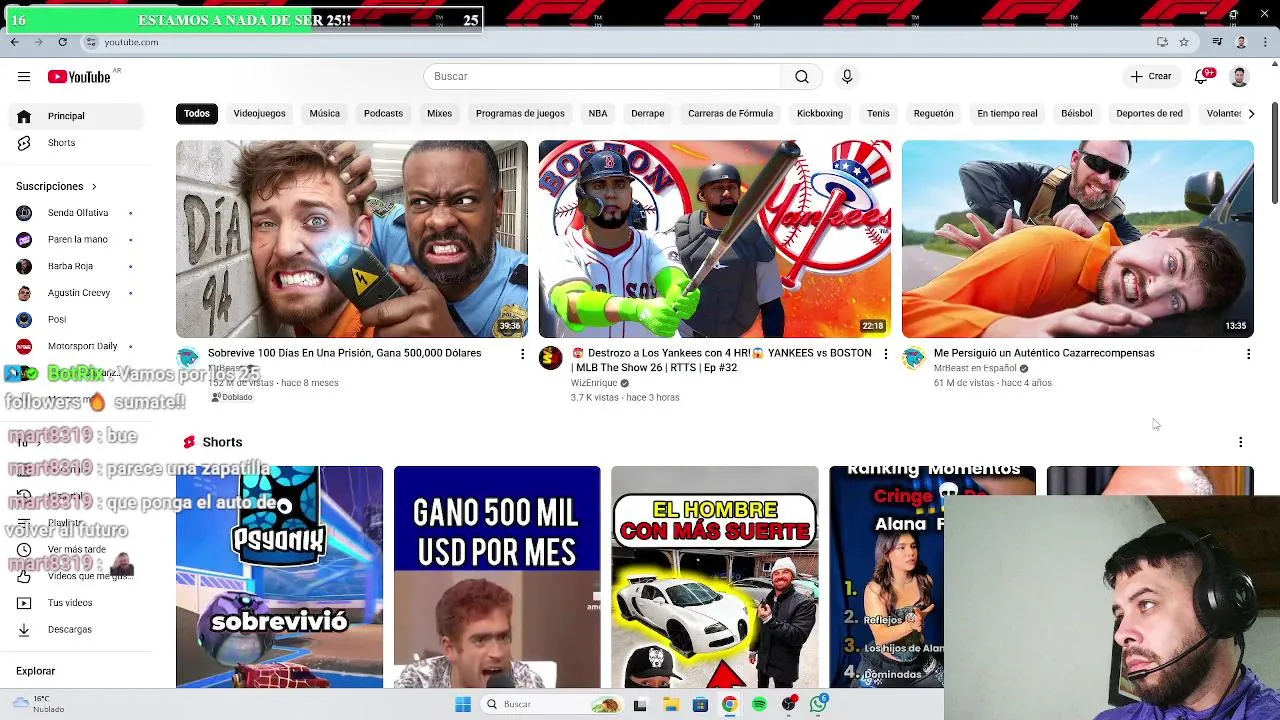Image resolution: width=1280 pixels, height=720 pixels.
Task: Open OBS Studio from taskbar
Action: click(x=789, y=705)
